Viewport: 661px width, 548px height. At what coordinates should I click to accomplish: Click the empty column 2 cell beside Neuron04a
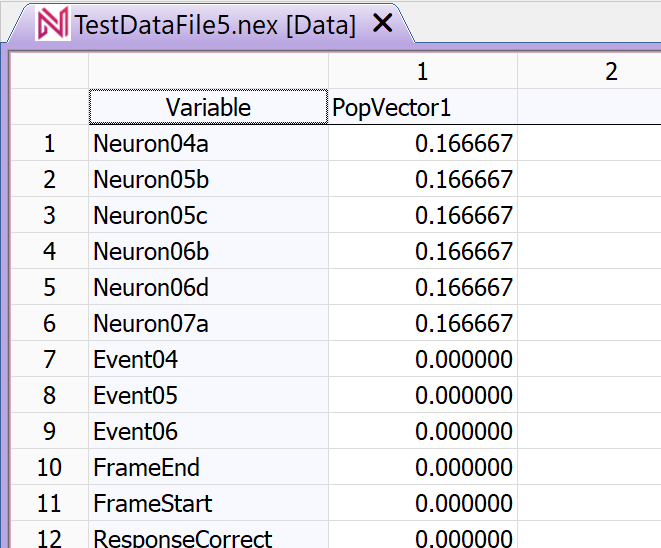pyautogui.click(x=589, y=143)
